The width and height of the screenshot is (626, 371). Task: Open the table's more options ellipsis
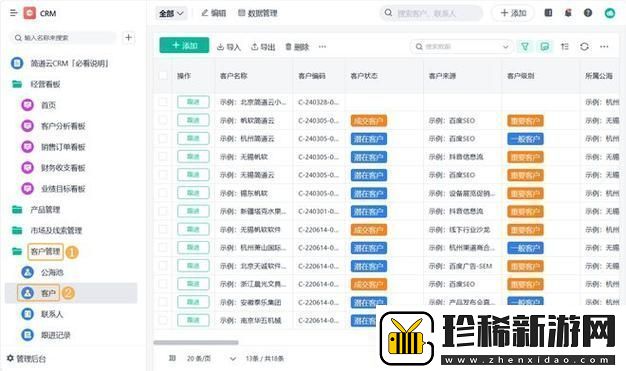pos(604,47)
